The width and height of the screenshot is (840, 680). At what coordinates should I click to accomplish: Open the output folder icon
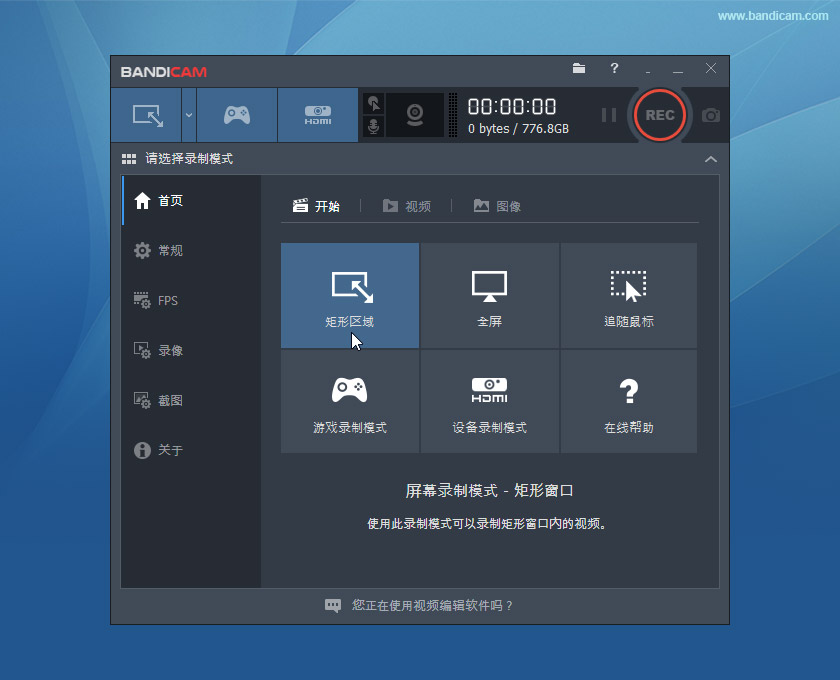tap(578, 70)
